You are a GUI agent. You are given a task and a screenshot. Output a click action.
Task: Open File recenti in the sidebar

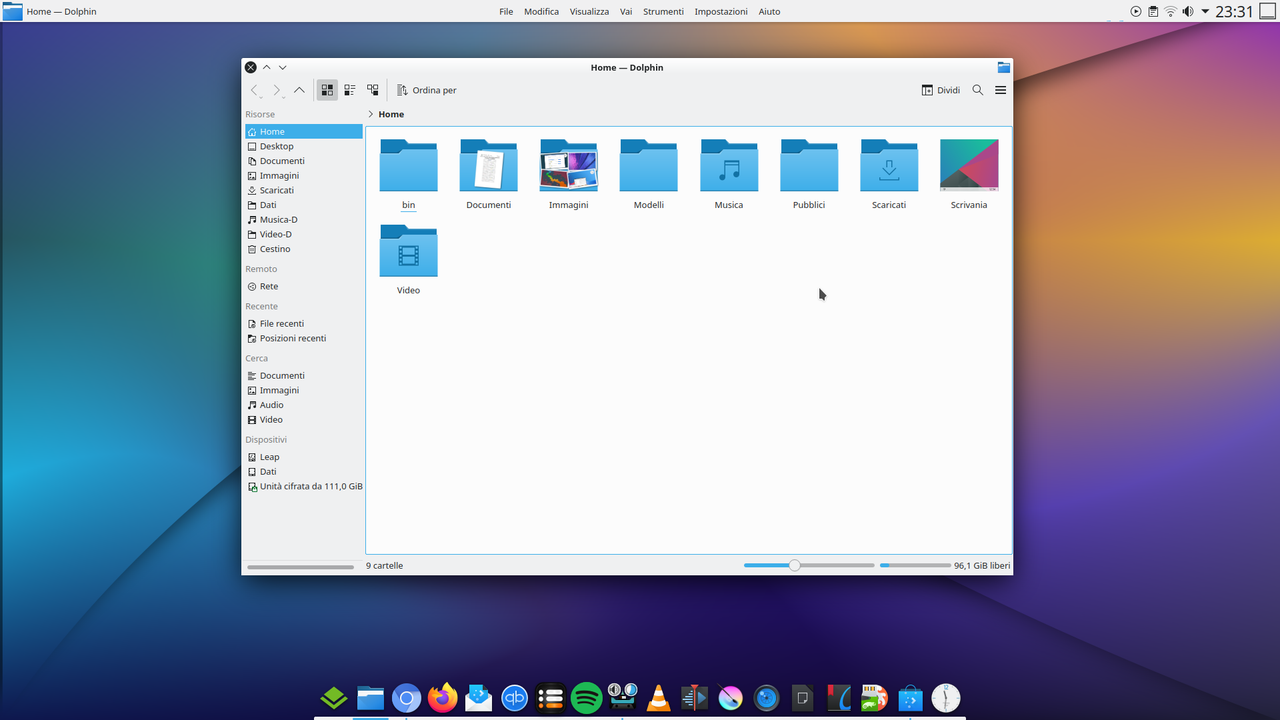click(x=303, y=324)
